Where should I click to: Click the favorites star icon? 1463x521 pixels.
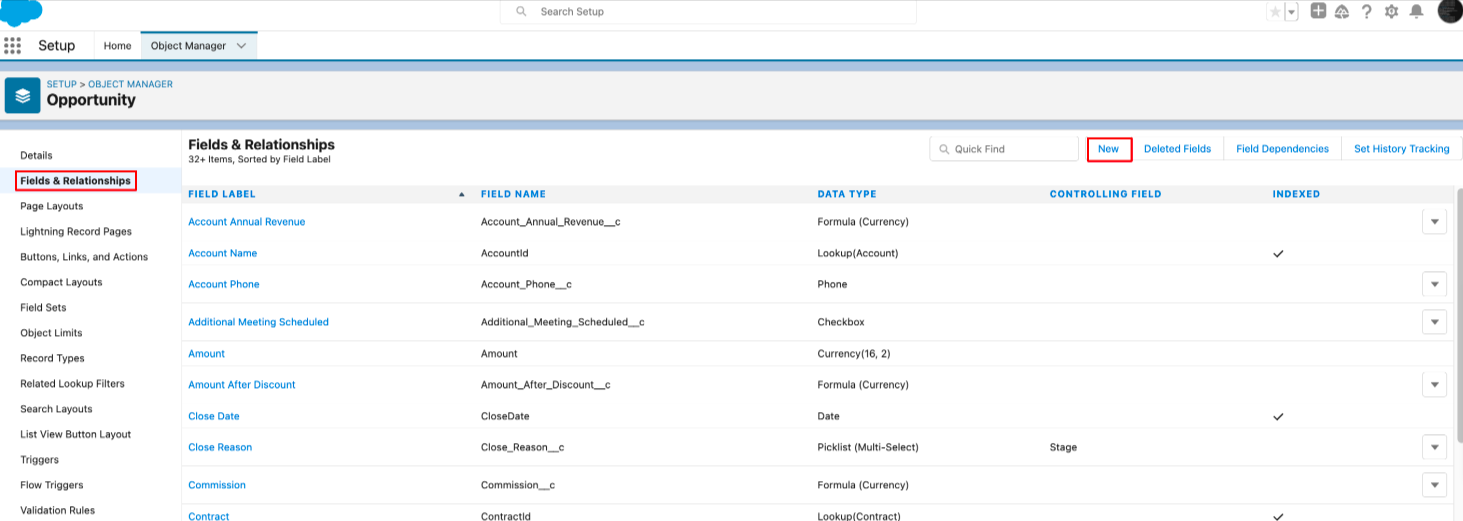click(1274, 12)
